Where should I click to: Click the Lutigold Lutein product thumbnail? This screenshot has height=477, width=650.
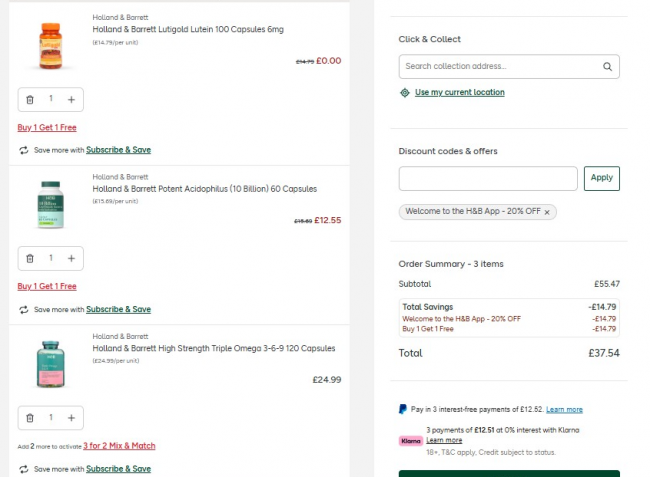[50, 48]
